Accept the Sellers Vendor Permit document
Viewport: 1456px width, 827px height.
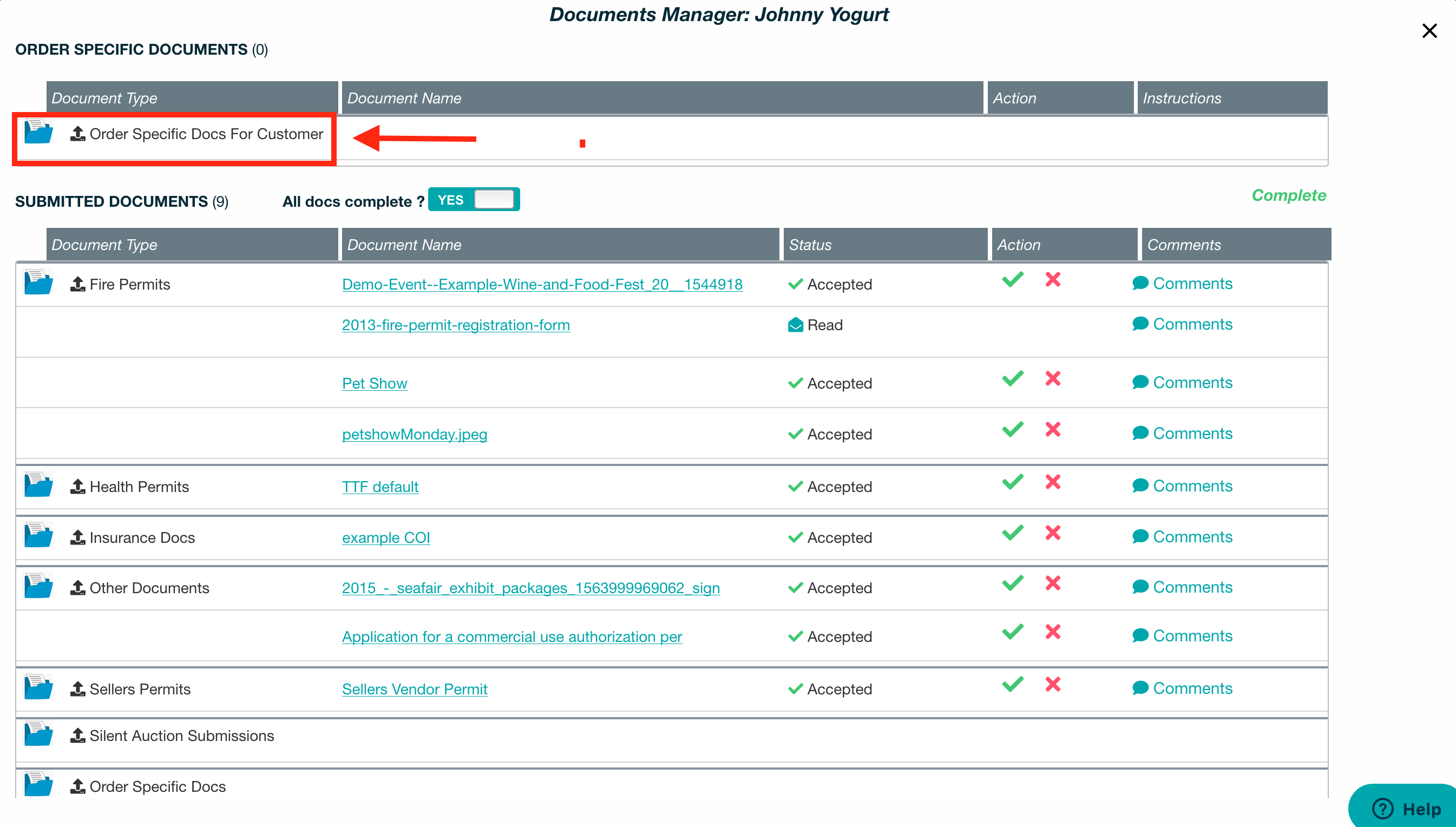[1013, 684]
